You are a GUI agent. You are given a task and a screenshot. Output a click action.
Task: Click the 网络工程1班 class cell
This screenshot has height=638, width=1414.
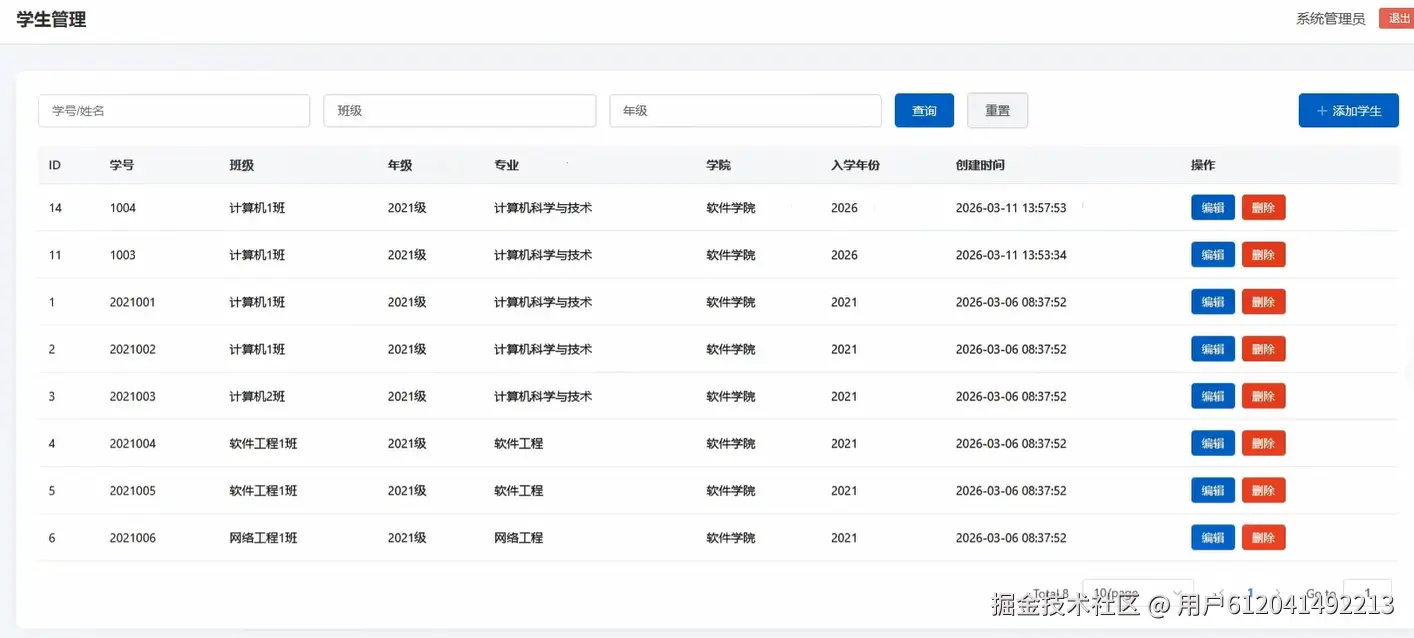pyautogui.click(x=263, y=538)
